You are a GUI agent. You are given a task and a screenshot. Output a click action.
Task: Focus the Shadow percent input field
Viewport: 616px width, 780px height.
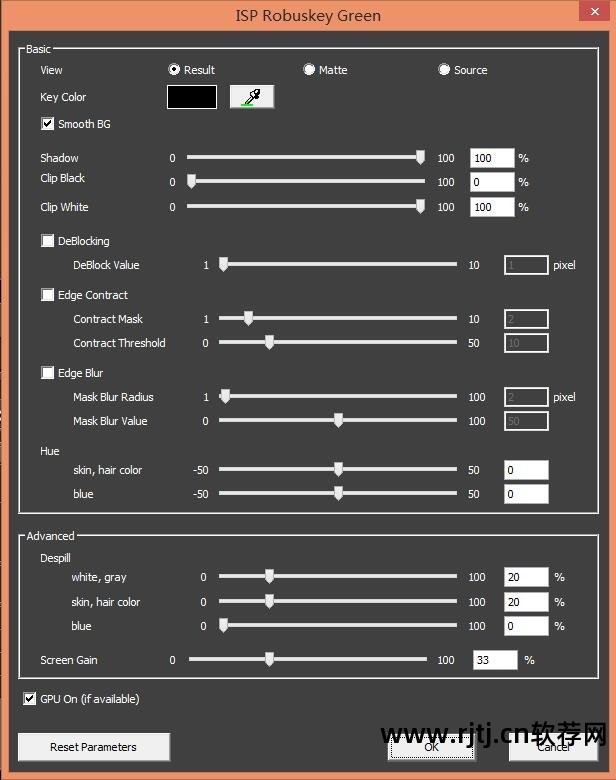[x=492, y=158]
